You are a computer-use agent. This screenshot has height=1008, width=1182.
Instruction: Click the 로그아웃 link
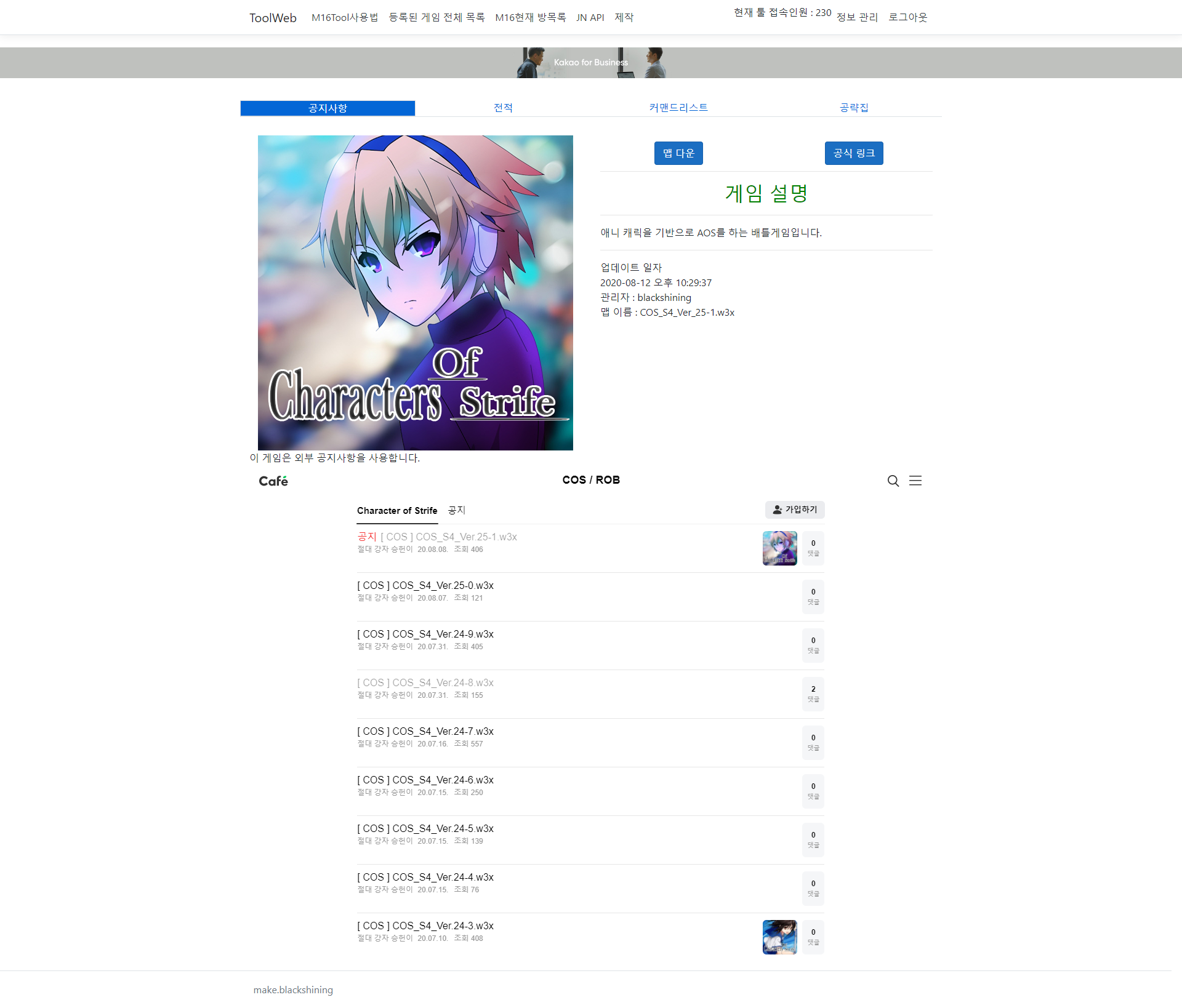point(907,17)
